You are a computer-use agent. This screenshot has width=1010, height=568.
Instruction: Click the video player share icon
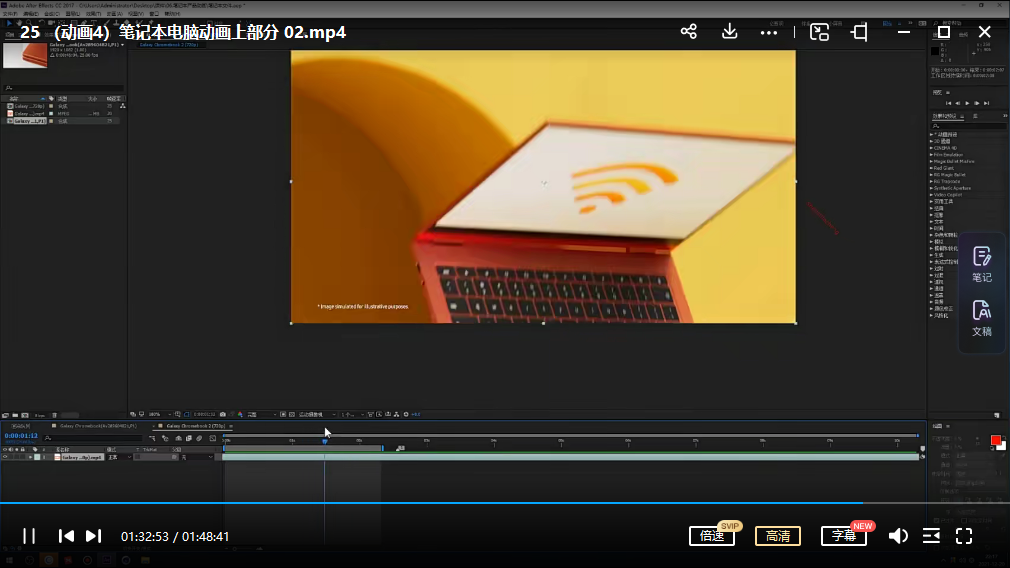[x=689, y=32]
